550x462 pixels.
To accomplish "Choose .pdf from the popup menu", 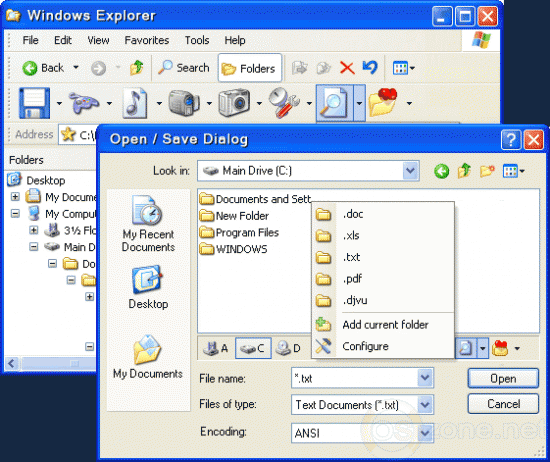I will pos(383,279).
